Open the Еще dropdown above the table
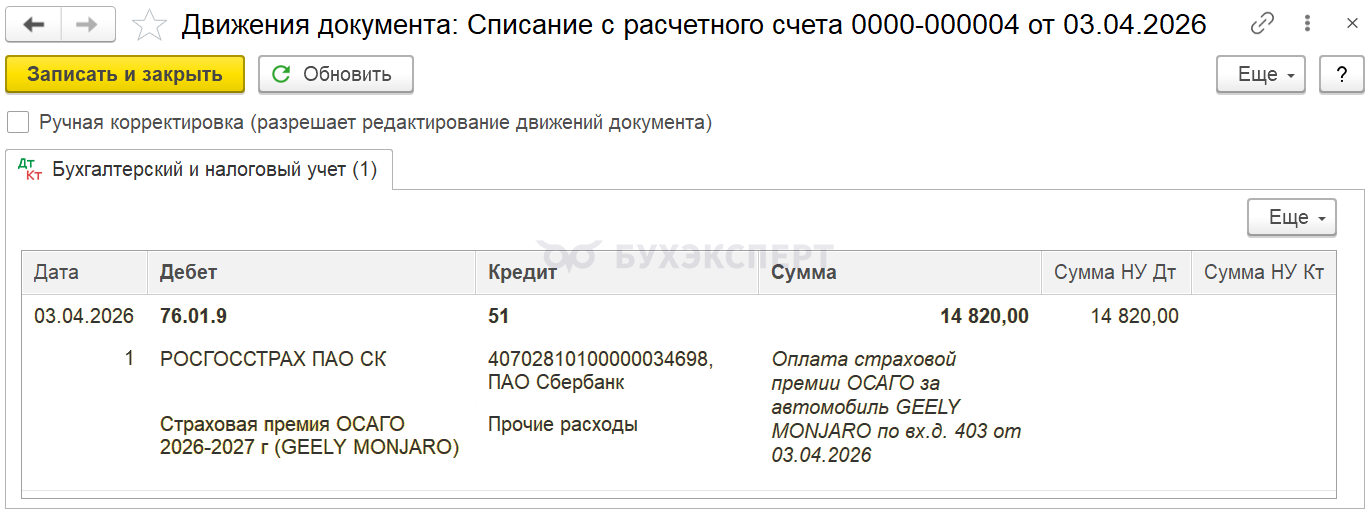 [1291, 217]
